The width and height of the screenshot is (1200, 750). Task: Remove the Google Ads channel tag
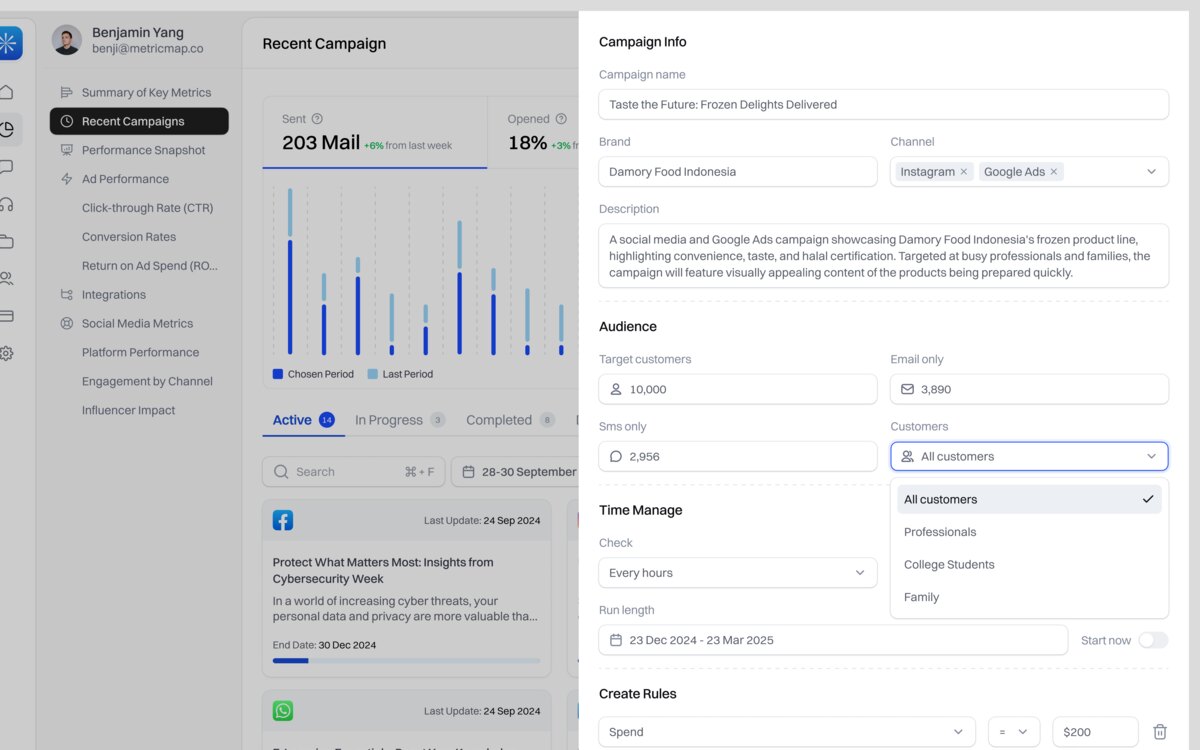click(1054, 172)
